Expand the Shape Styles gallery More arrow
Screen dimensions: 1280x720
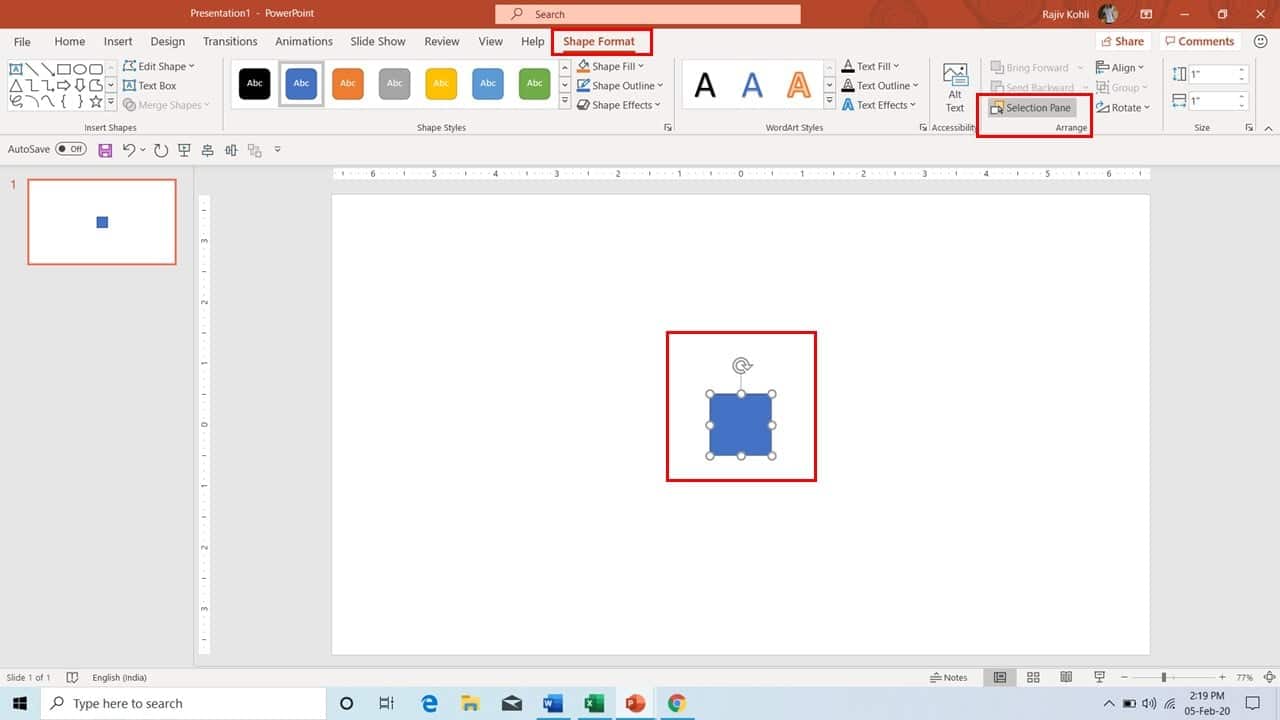pos(565,103)
